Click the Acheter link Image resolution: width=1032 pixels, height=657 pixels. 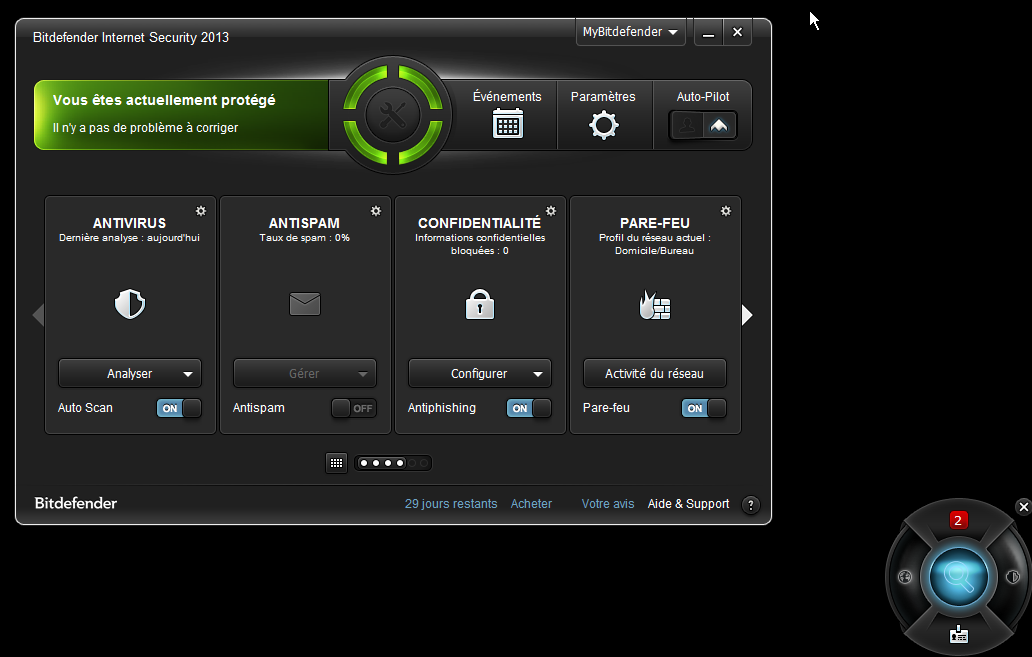(x=531, y=504)
